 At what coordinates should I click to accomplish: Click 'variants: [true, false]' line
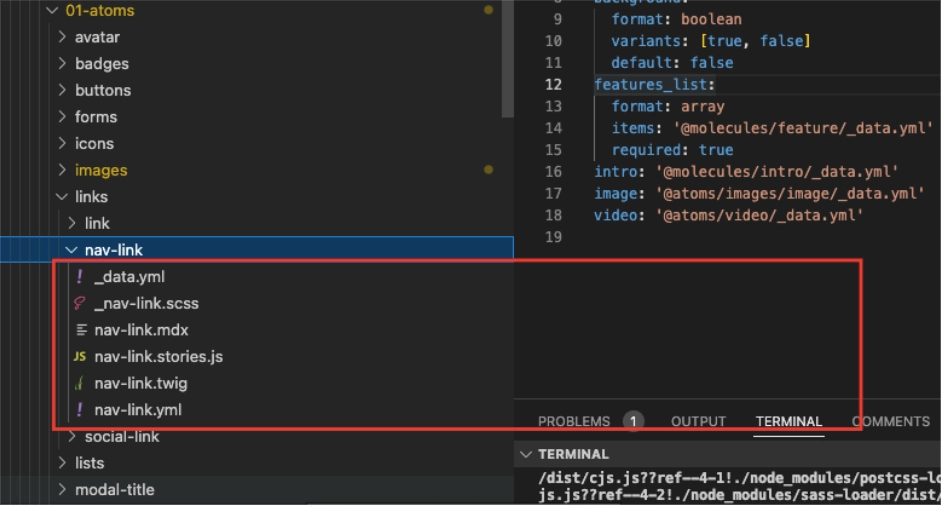(x=711, y=41)
